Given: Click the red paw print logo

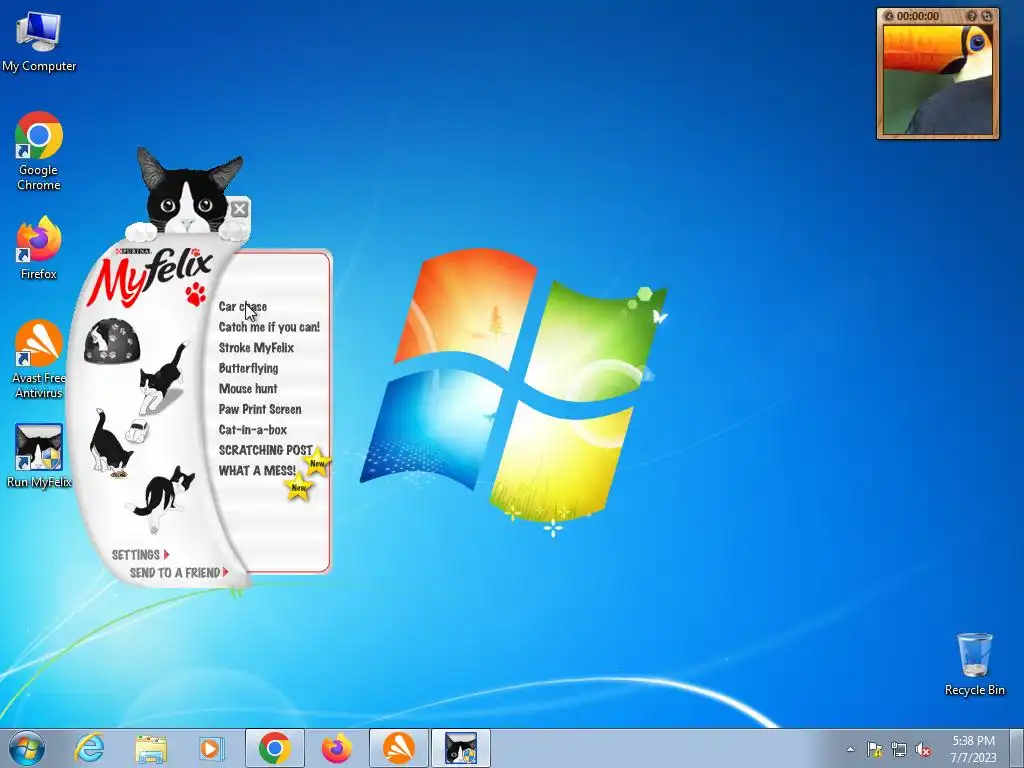Looking at the screenshot, I should (195, 293).
